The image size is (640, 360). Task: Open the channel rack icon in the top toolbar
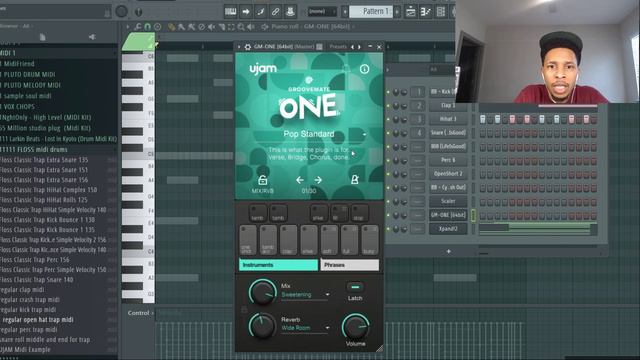[441, 12]
